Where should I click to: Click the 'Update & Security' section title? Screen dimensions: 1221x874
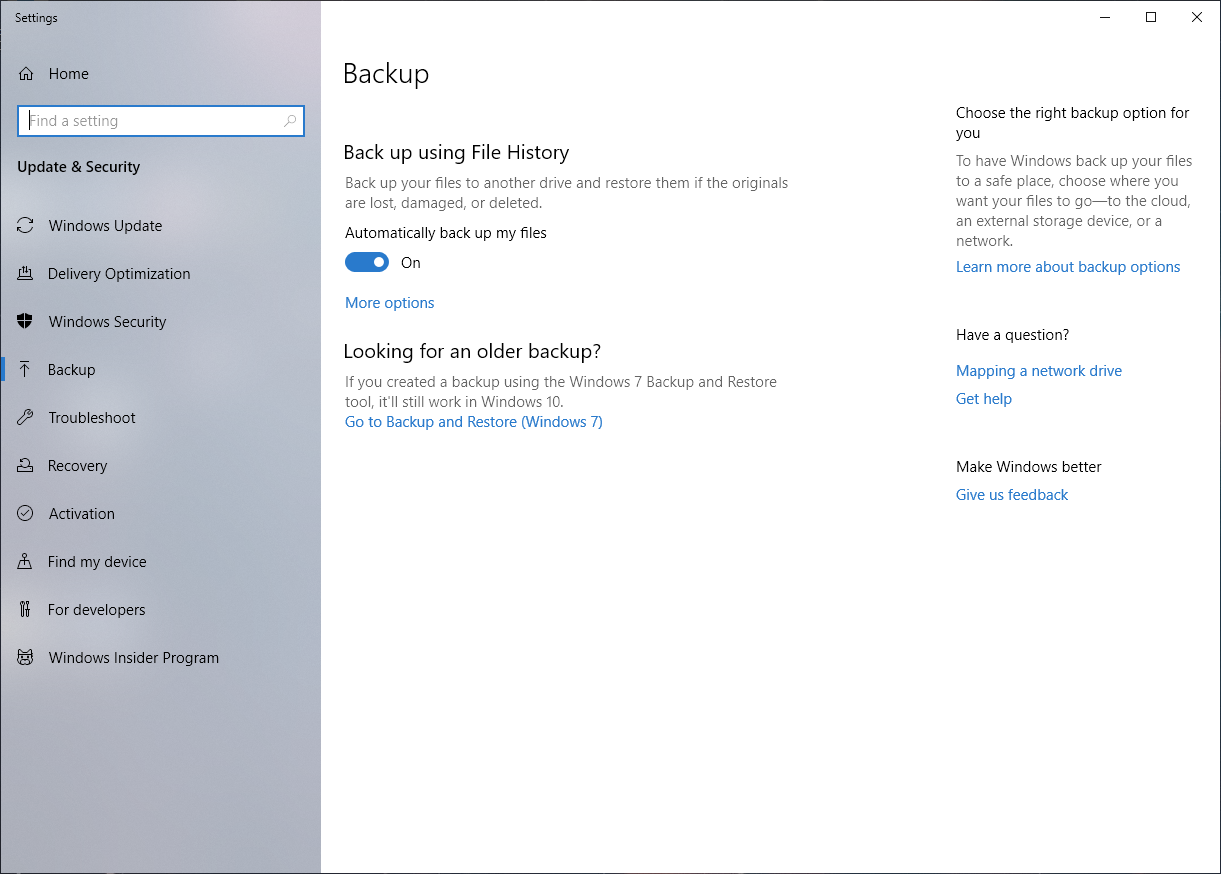(79, 167)
